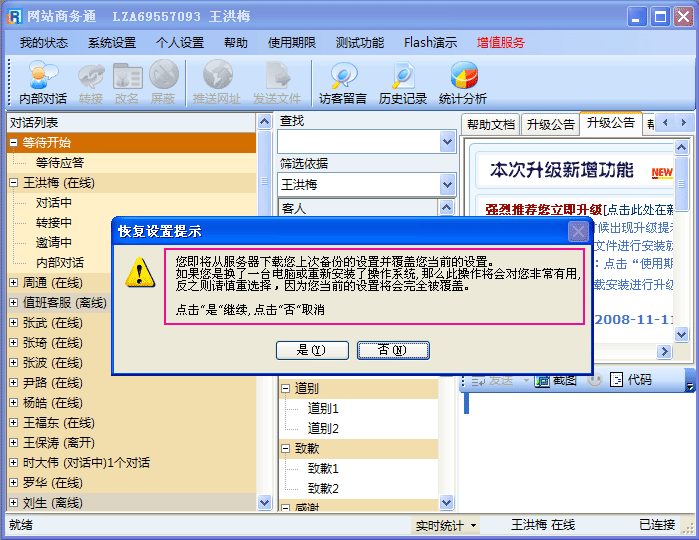Expand the 周通 (在线) tree node
This screenshot has height=540, width=699.
click(x=14, y=282)
